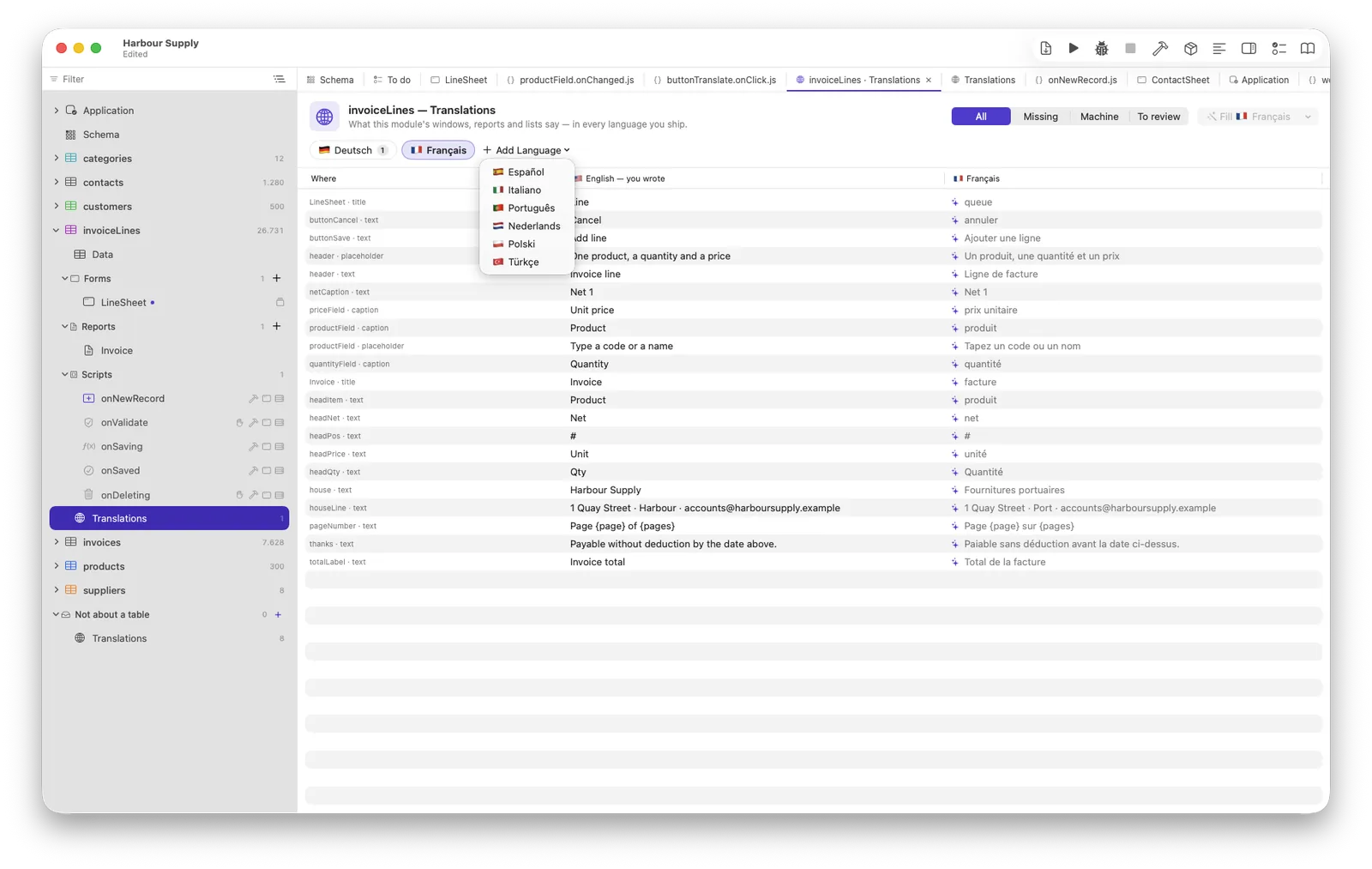Click the import document icon in toolbar

click(x=1045, y=48)
